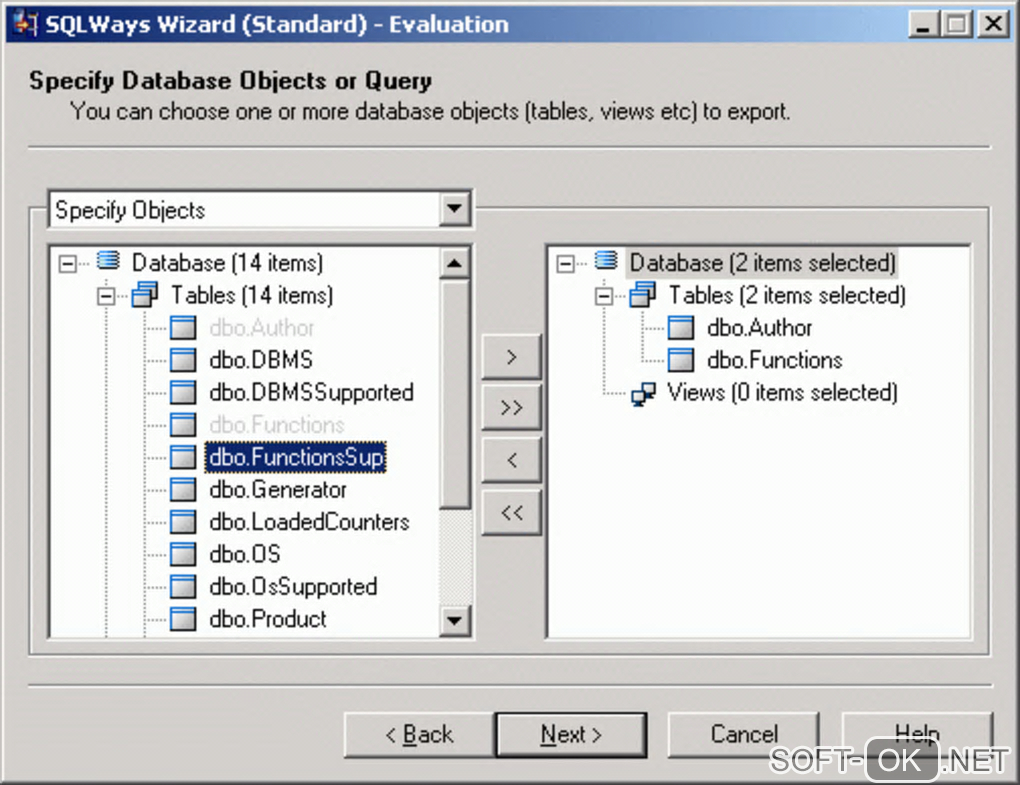Collapse Tables (2 items selected) node
This screenshot has width=1020, height=785.
[604, 297]
